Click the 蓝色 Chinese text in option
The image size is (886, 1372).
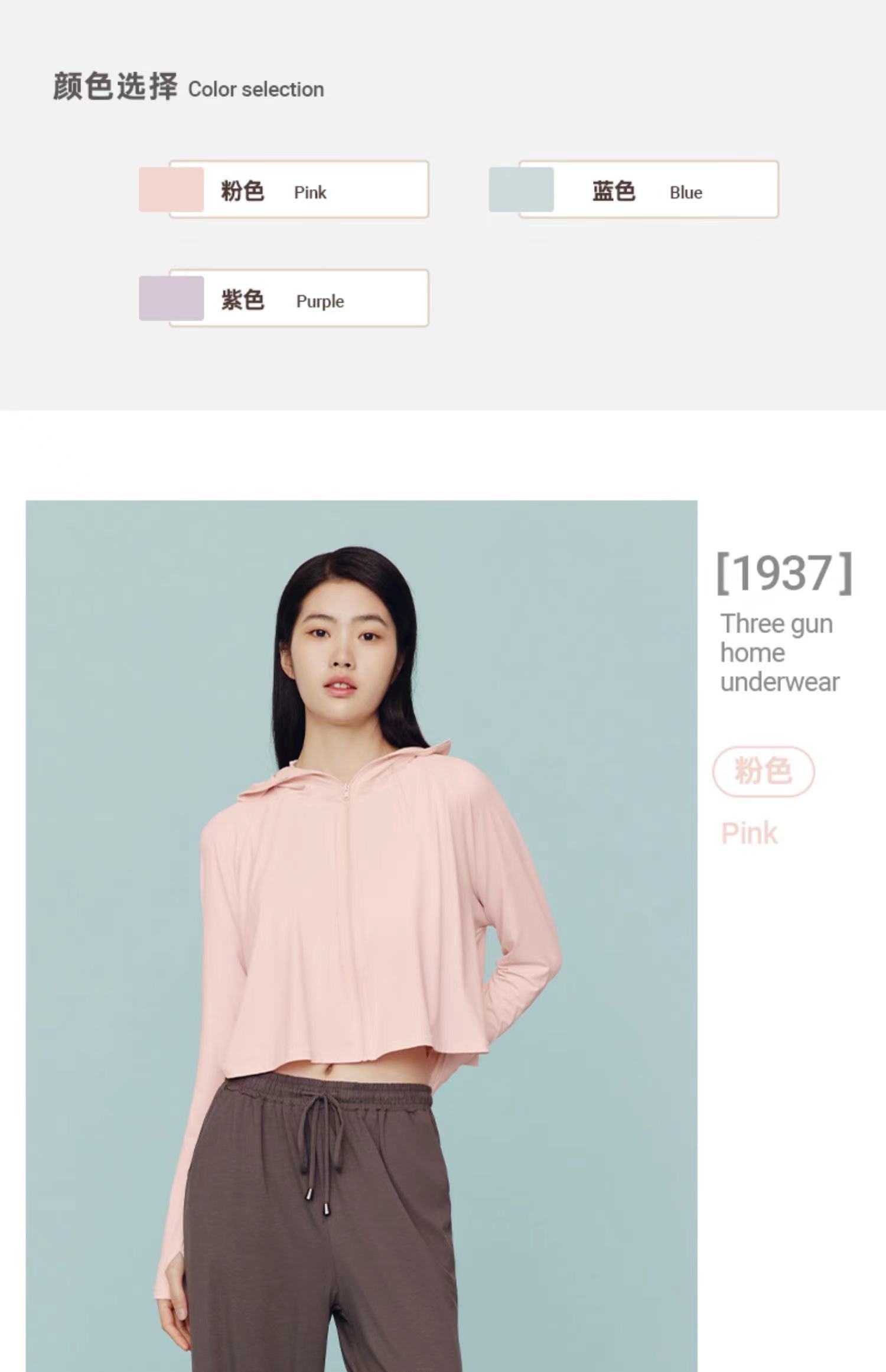pyautogui.click(x=614, y=191)
